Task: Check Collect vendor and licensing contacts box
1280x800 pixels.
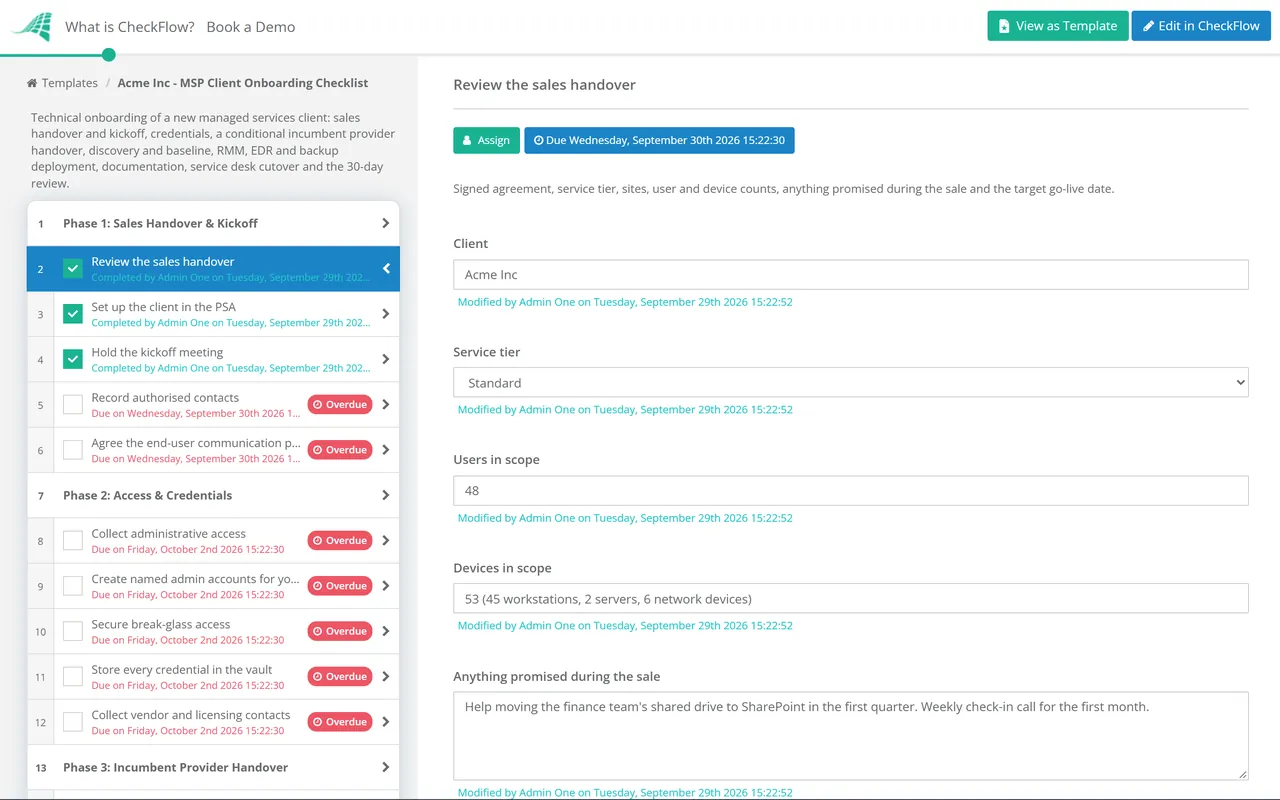Action: (x=73, y=722)
